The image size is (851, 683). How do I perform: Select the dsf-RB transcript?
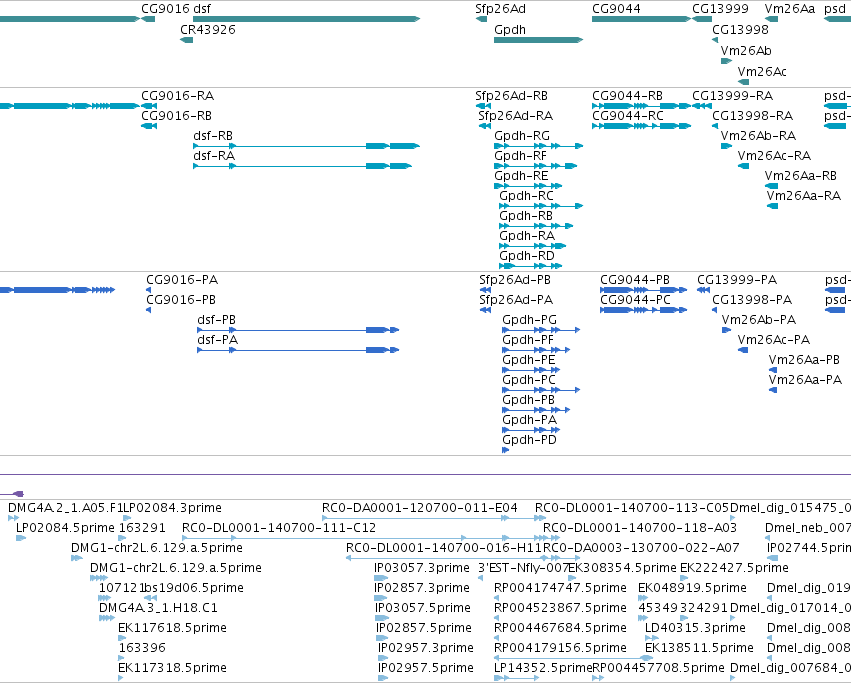307,146
